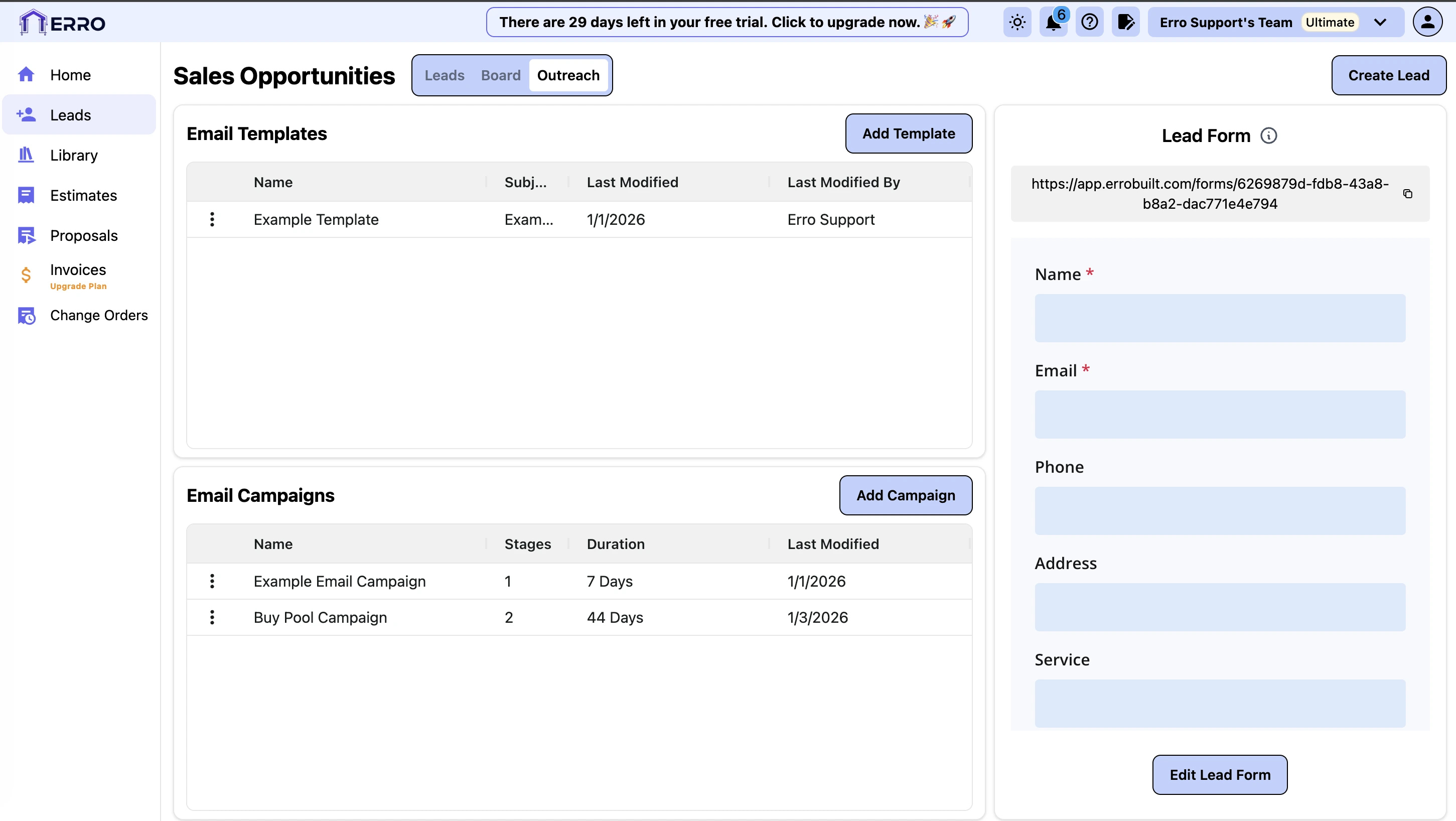Screen dimensions: 1456x821
Task: Toggle light/dark theme sun icon
Action: click(1017, 23)
